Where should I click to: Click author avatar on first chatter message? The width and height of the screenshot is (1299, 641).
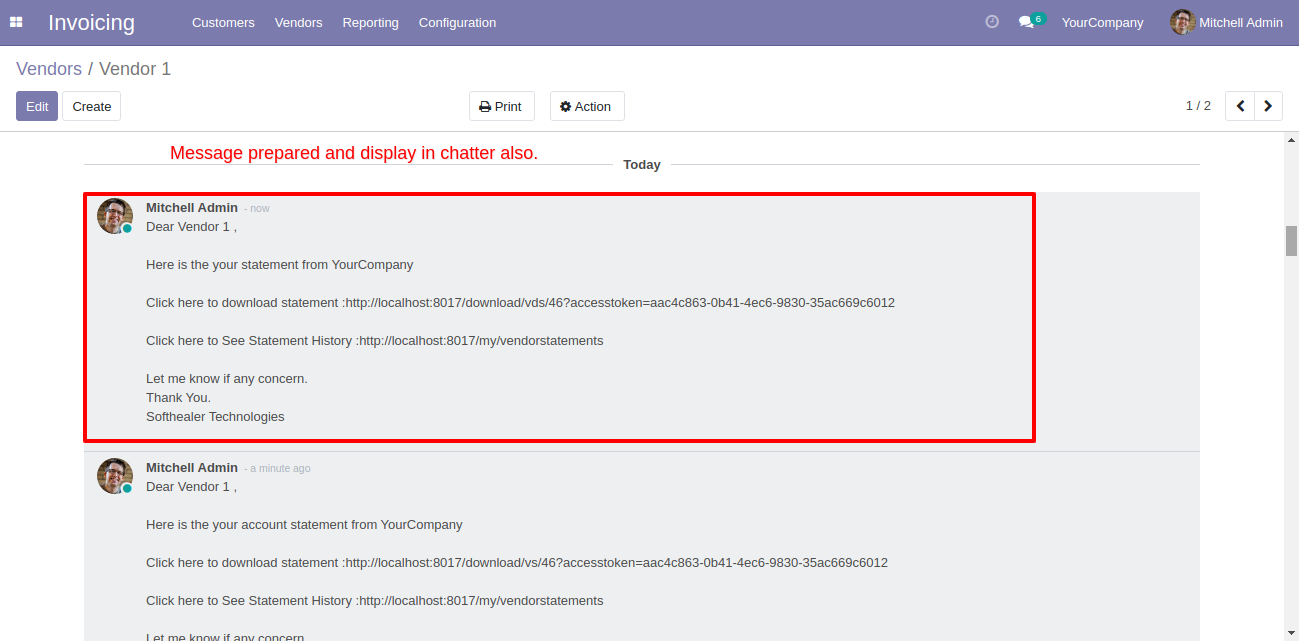tap(115, 216)
